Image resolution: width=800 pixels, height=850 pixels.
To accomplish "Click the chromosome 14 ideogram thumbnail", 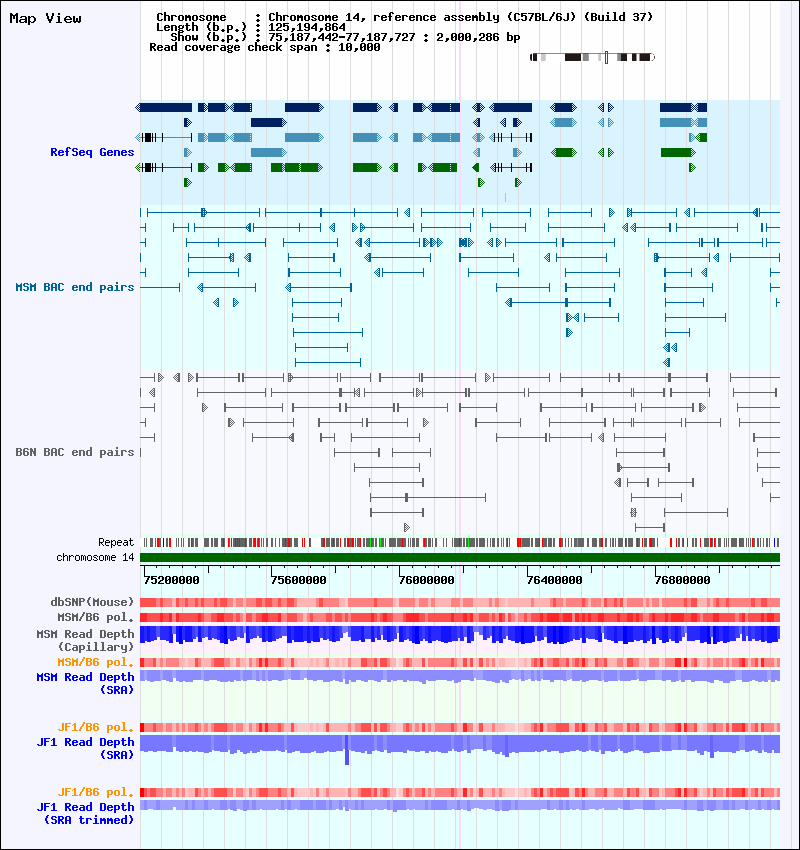I will coord(592,58).
